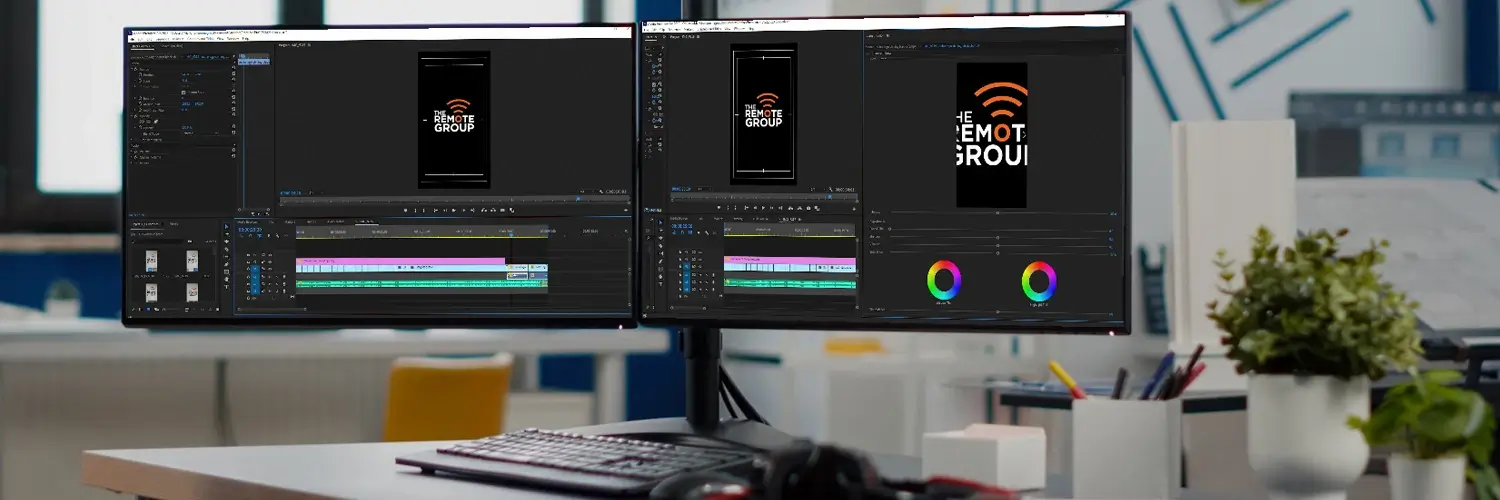This screenshot has width=1500, height=500.
Task: Play the sequence in left Program Monitor
Action: (454, 210)
